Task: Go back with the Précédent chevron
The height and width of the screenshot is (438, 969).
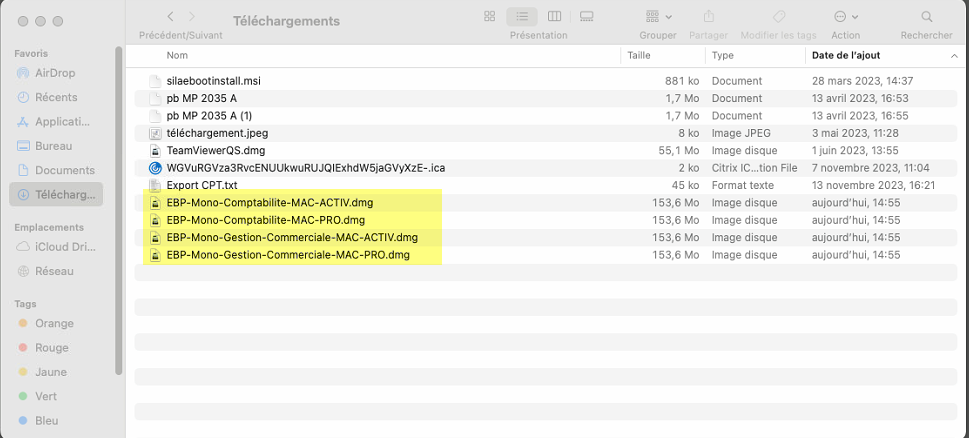Action: (x=171, y=17)
